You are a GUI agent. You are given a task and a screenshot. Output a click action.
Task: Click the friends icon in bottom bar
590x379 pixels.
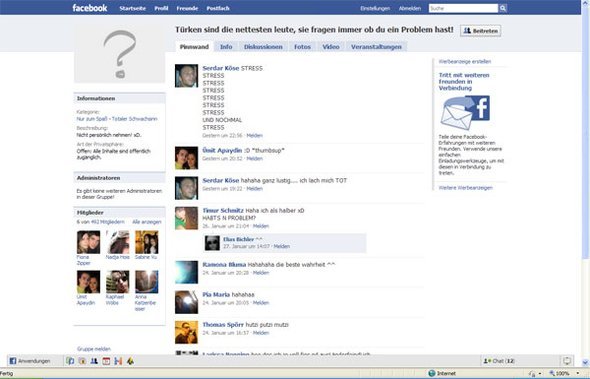(x=94, y=361)
